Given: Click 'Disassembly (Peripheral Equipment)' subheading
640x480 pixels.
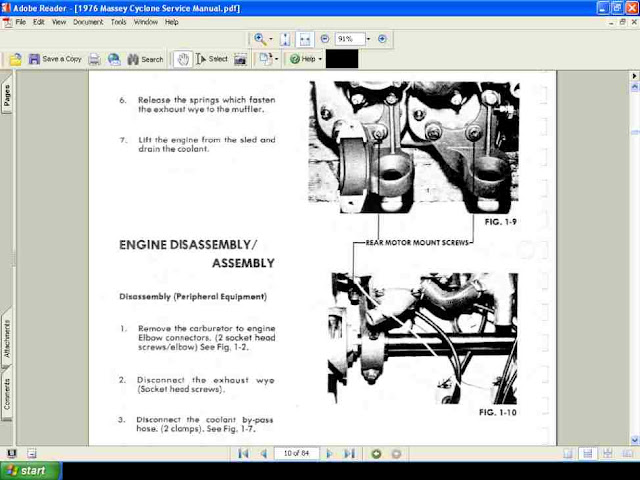Looking at the screenshot, I should (x=193, y=297).
